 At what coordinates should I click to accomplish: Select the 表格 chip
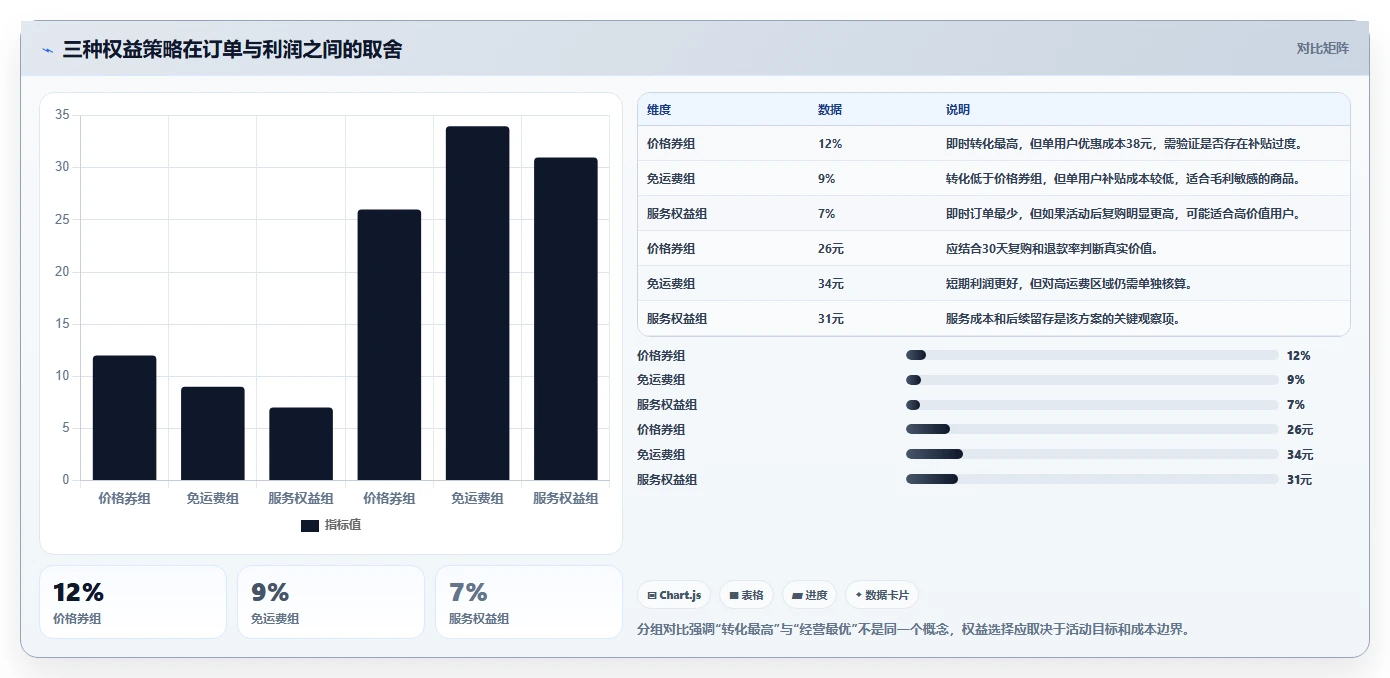coord(746,595)
